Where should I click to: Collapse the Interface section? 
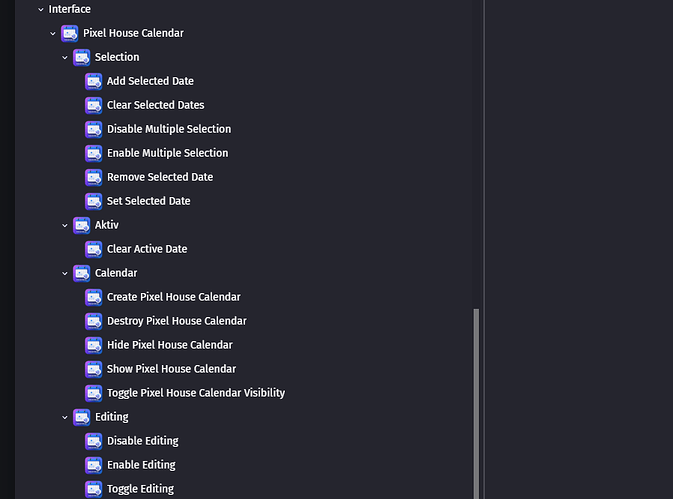pos(41,9)
